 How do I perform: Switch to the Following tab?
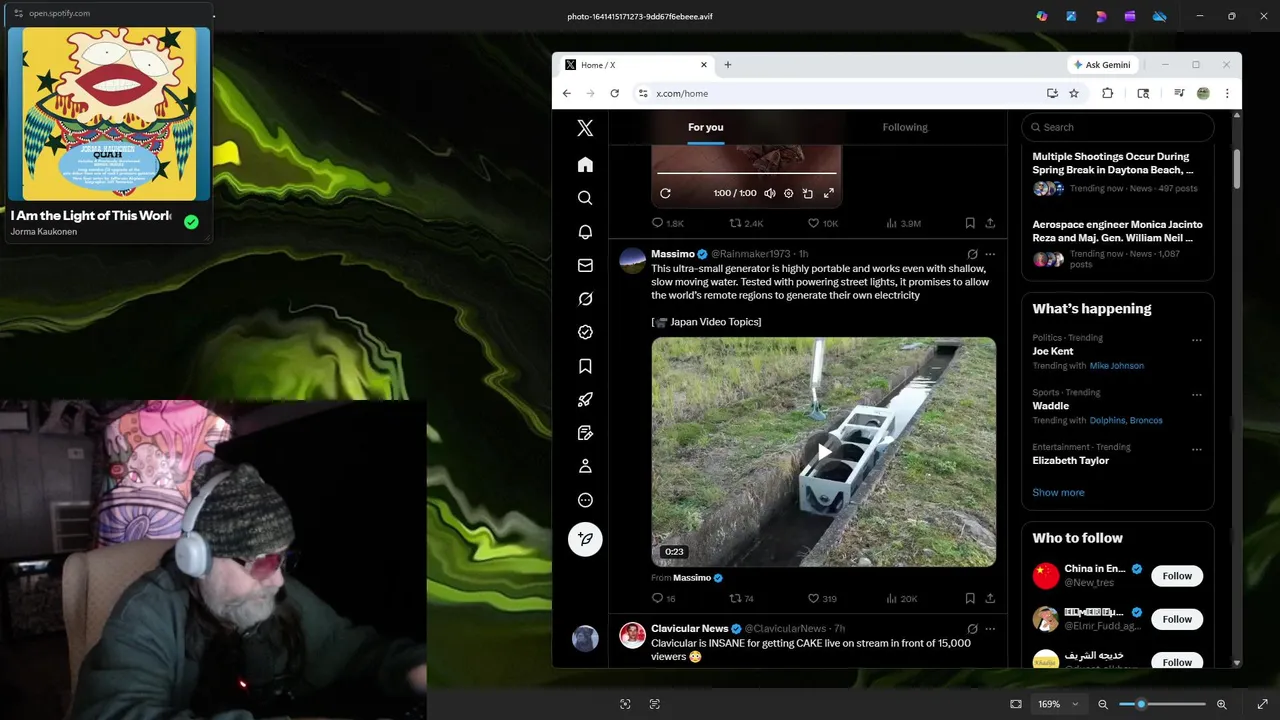point(905,127)
